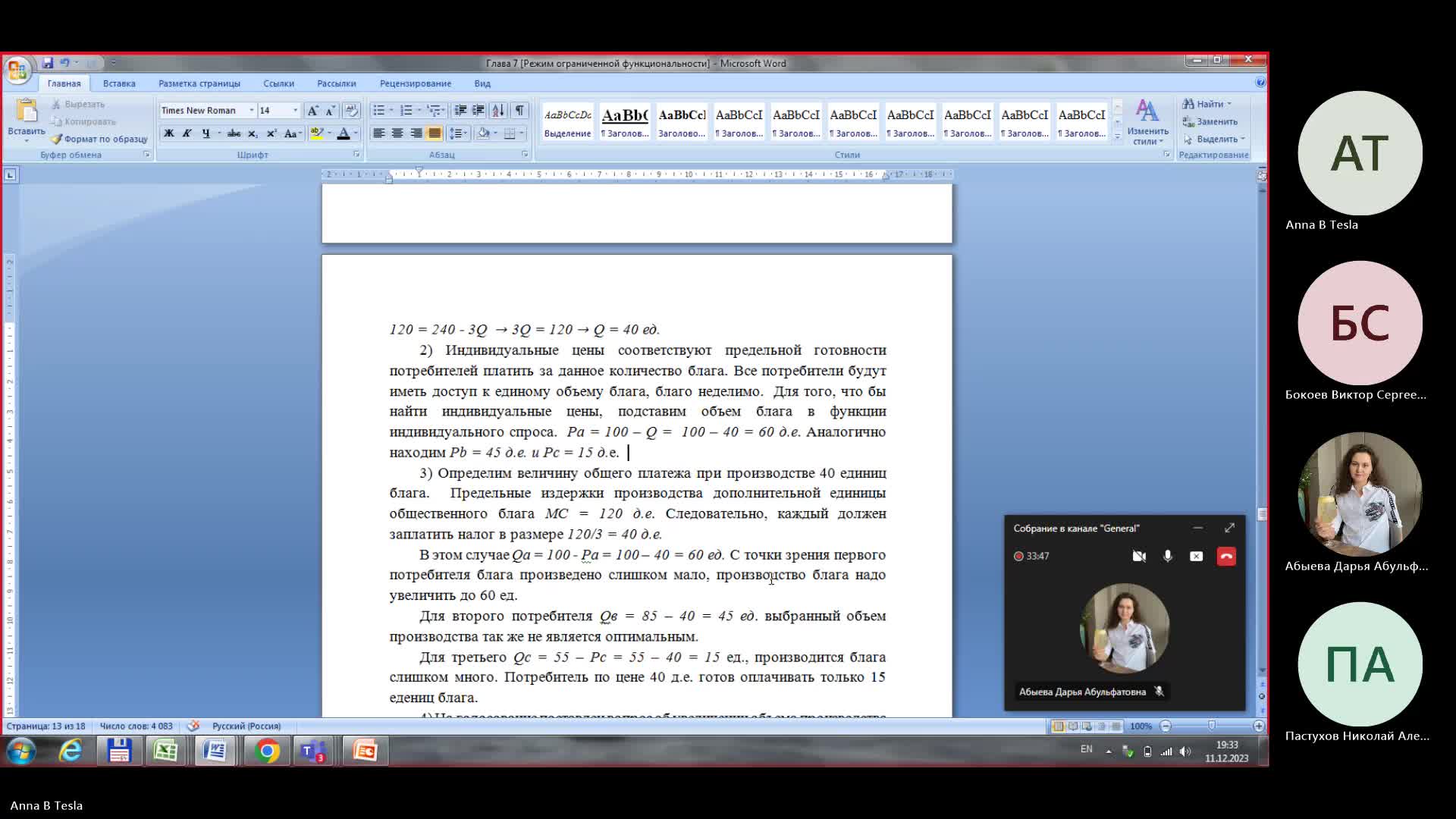
Task: Switch to the Рецензирование tab
Action: coord(416,83)
